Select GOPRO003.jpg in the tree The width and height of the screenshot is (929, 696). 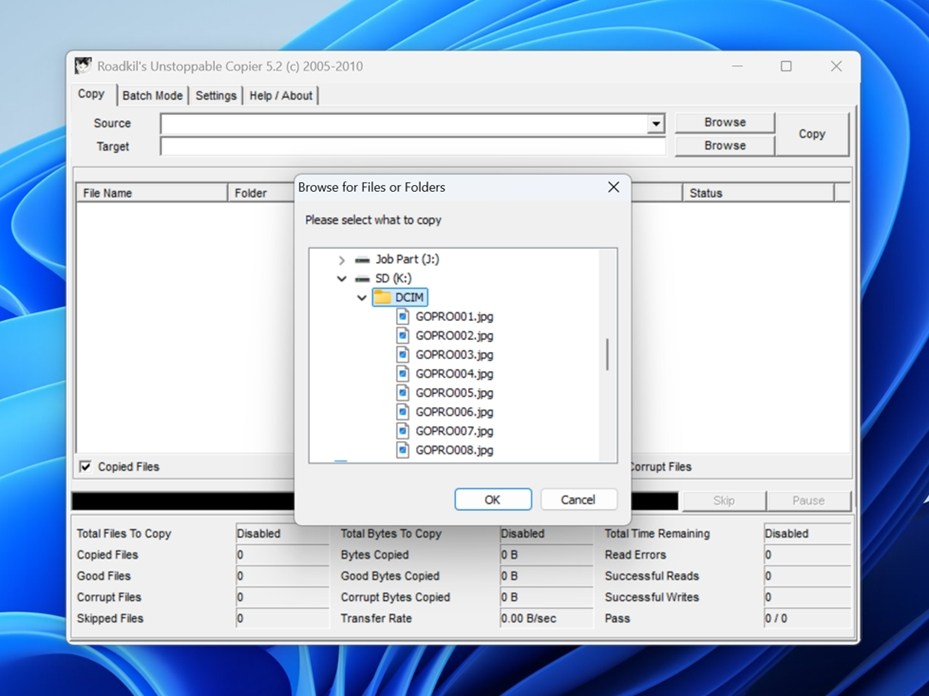point(454,354)
